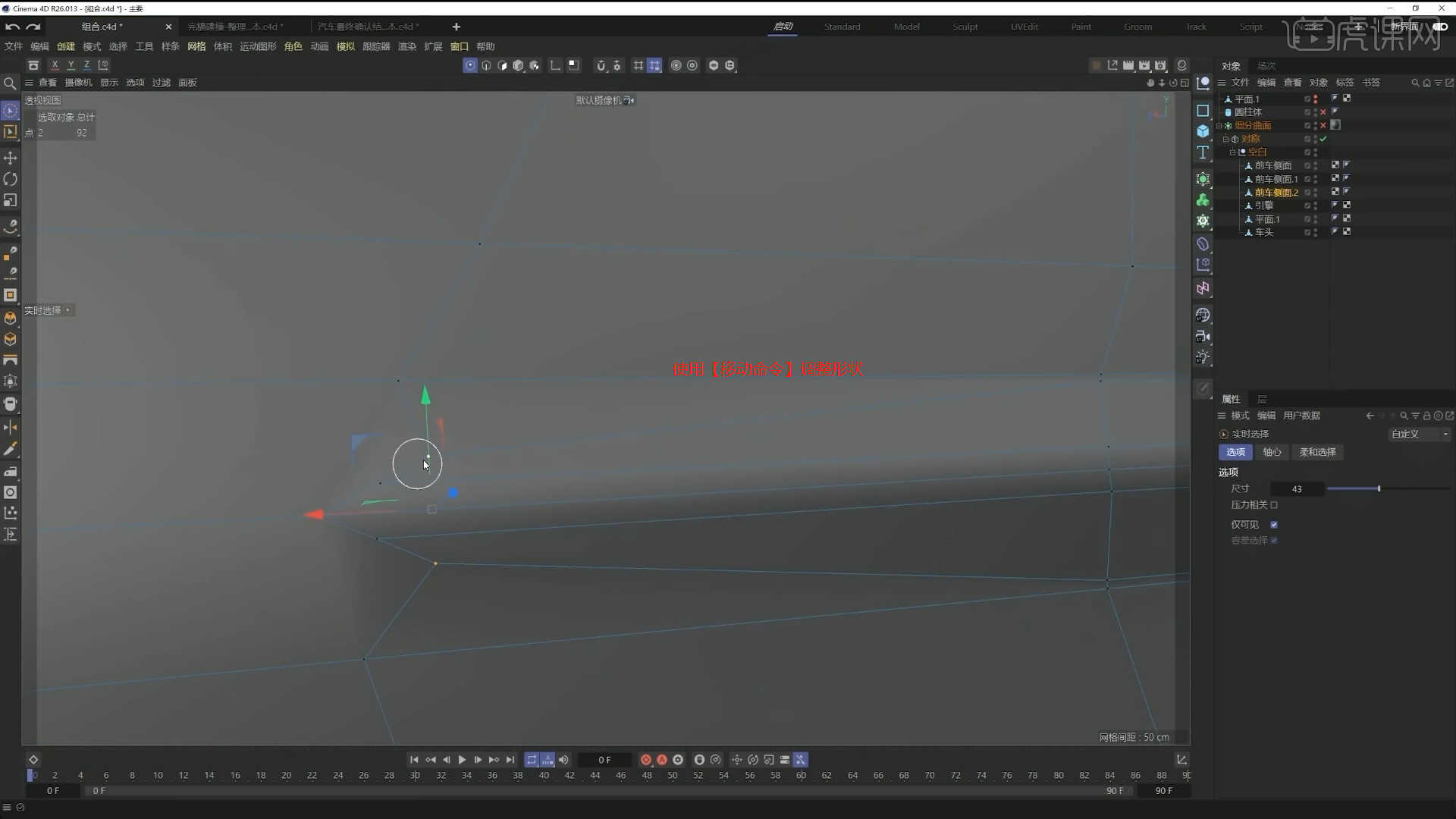The width and height of the screenshot is (1456, 819).
Task: Activate the Scale tool
Action: (x=10, y=200)
